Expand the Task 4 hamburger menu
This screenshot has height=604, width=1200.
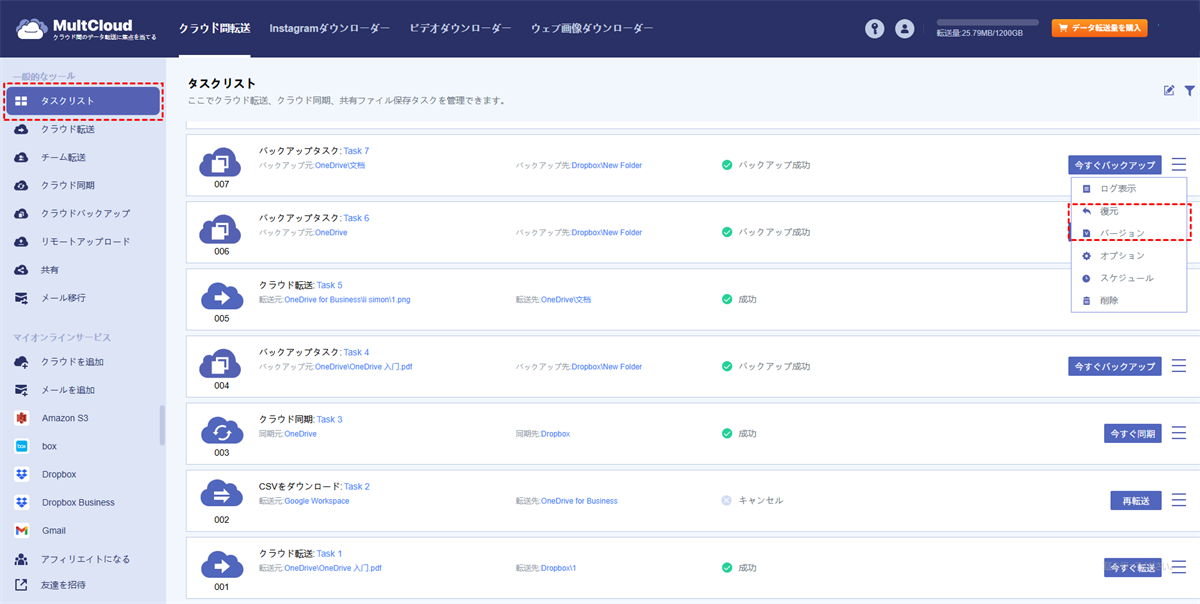[x=1179, y=366]
